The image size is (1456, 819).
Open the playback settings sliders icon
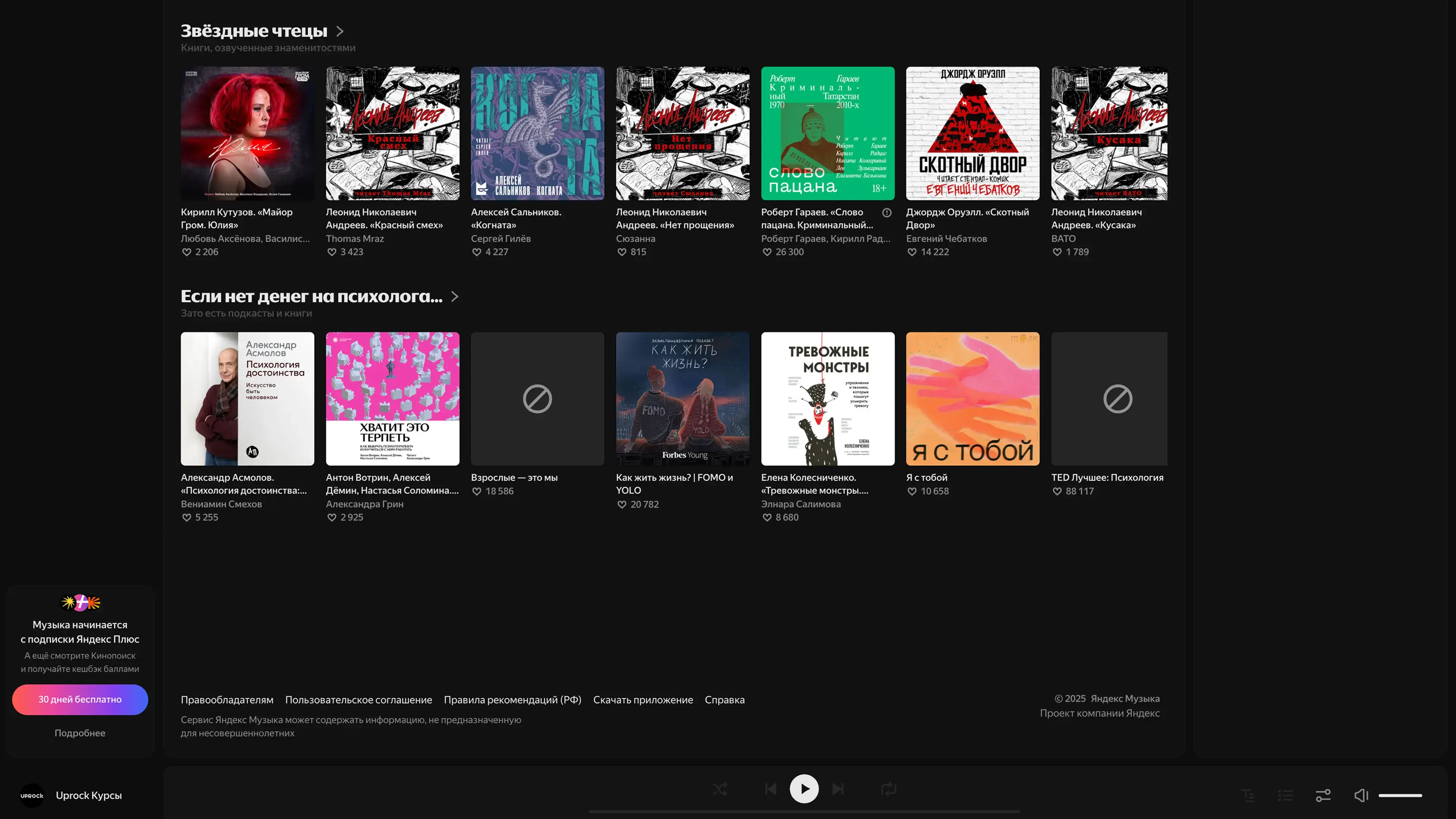pos(1323,795)
